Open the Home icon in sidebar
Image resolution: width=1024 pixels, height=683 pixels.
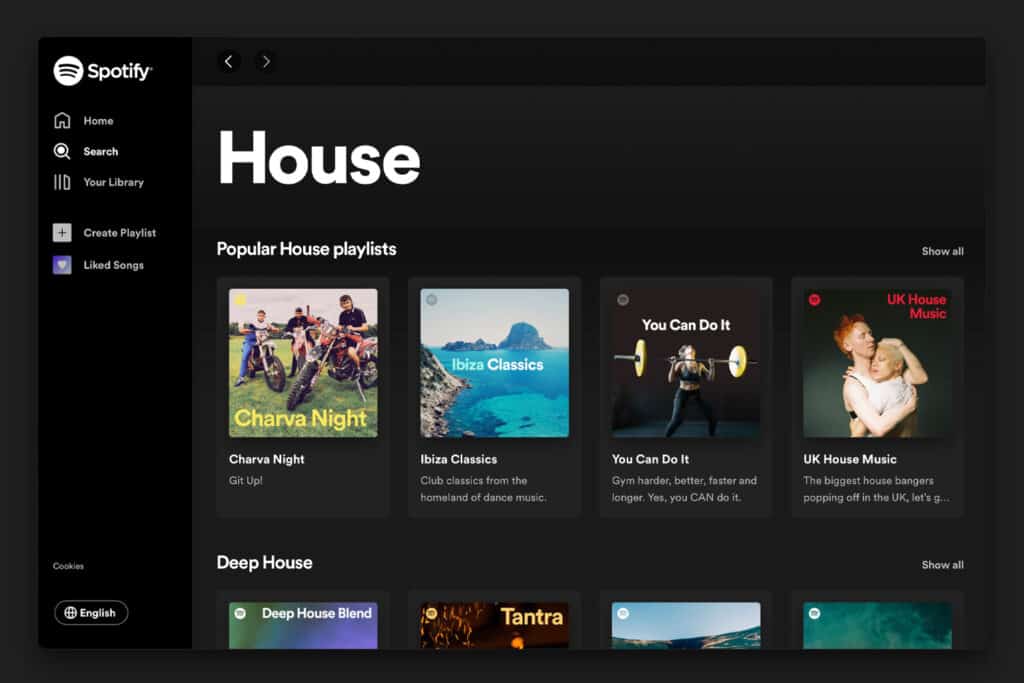point(62,120)
